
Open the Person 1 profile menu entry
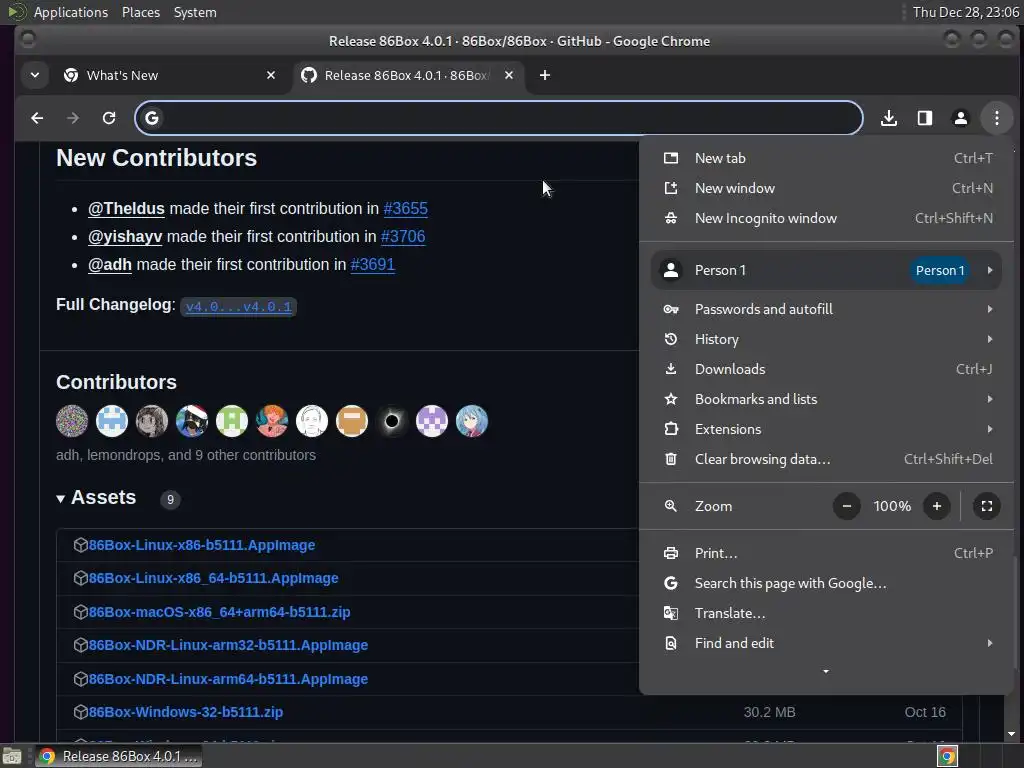(826, 270)
